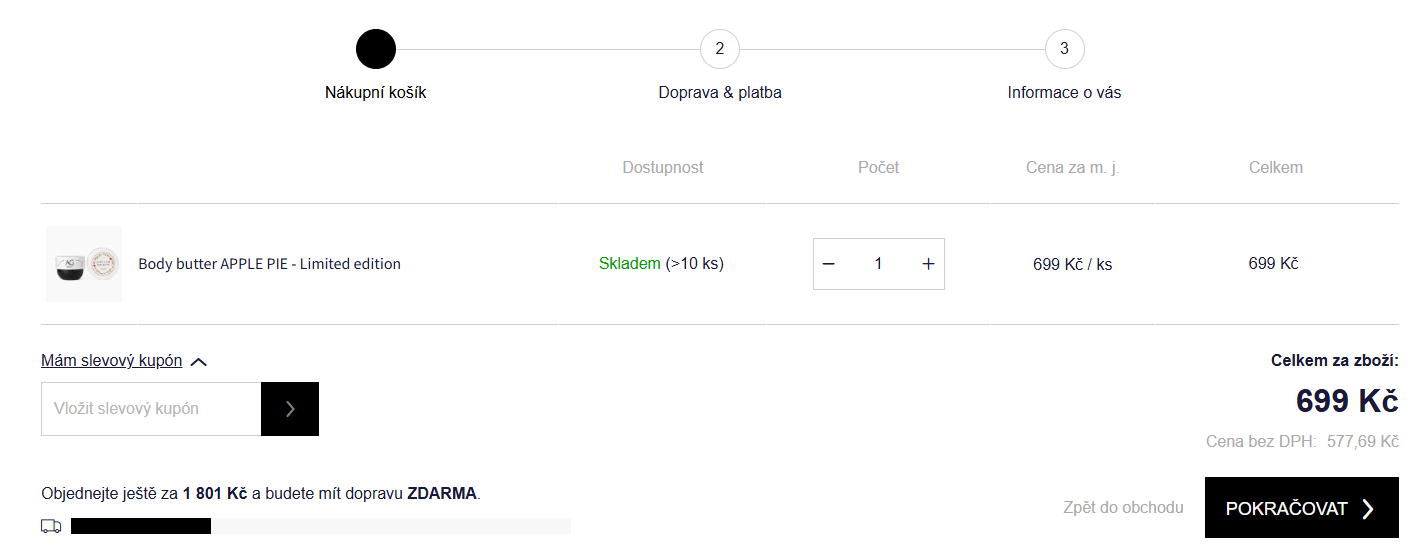
Task: Click the quantity number field
Action: tap(878, 264)
